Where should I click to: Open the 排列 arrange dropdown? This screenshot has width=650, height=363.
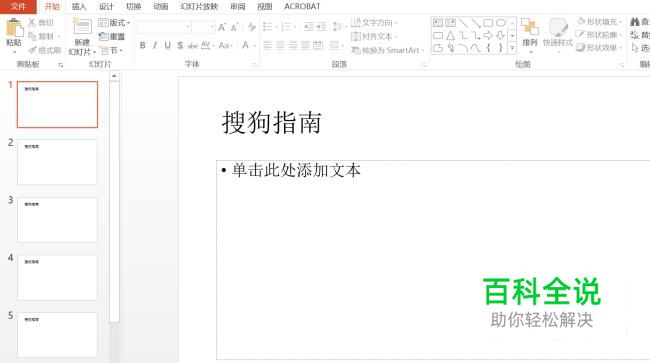(530, 36)
